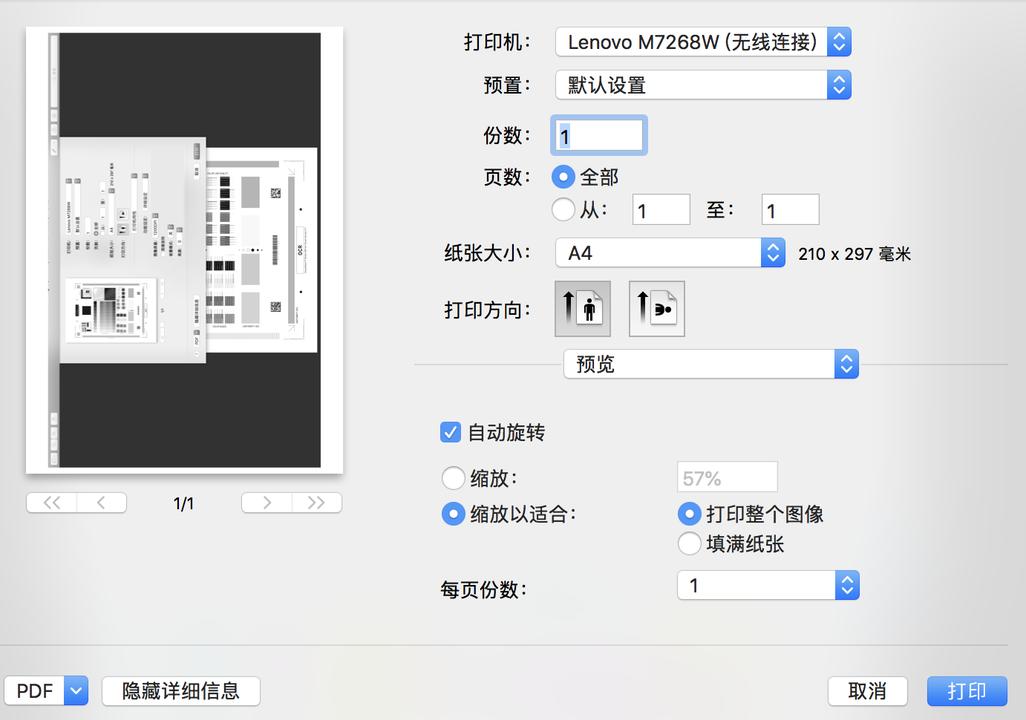
Task: Select landscape printing orientation
Action: click(x=656, y=308)
